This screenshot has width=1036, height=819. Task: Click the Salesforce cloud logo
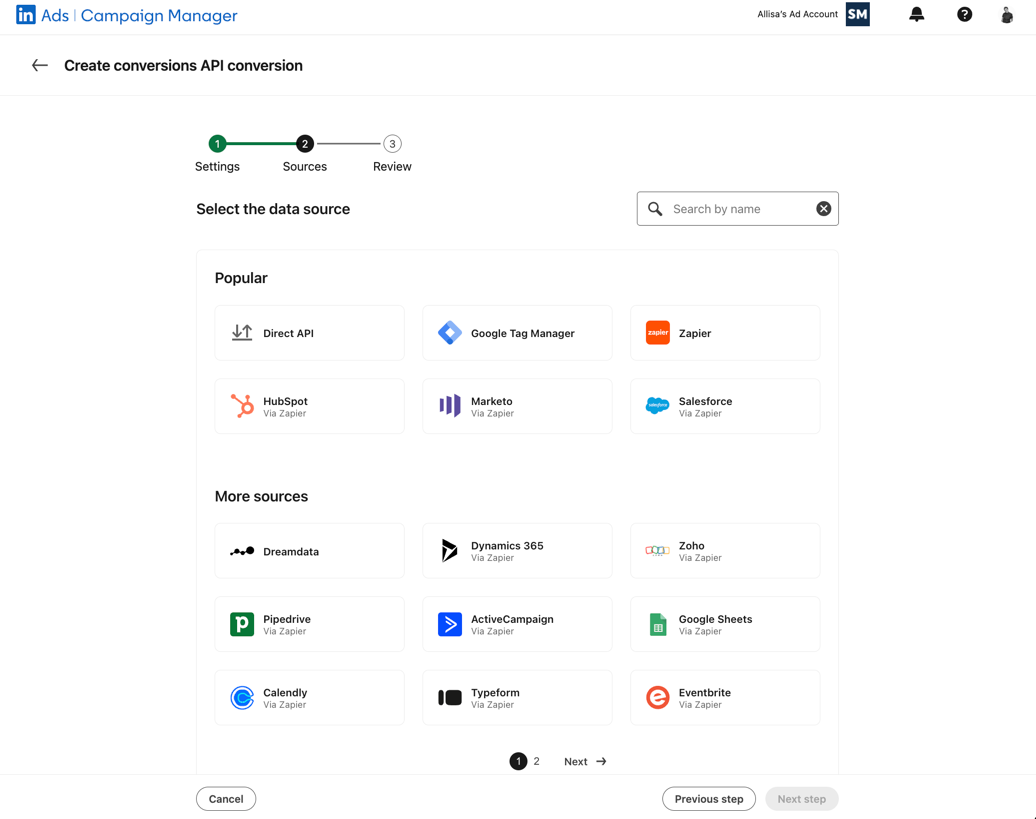coord(657,406)
